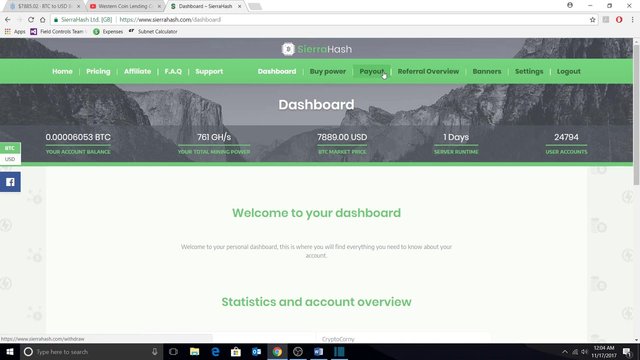
Task: Open the Support page
Action: tap(209, 71)
